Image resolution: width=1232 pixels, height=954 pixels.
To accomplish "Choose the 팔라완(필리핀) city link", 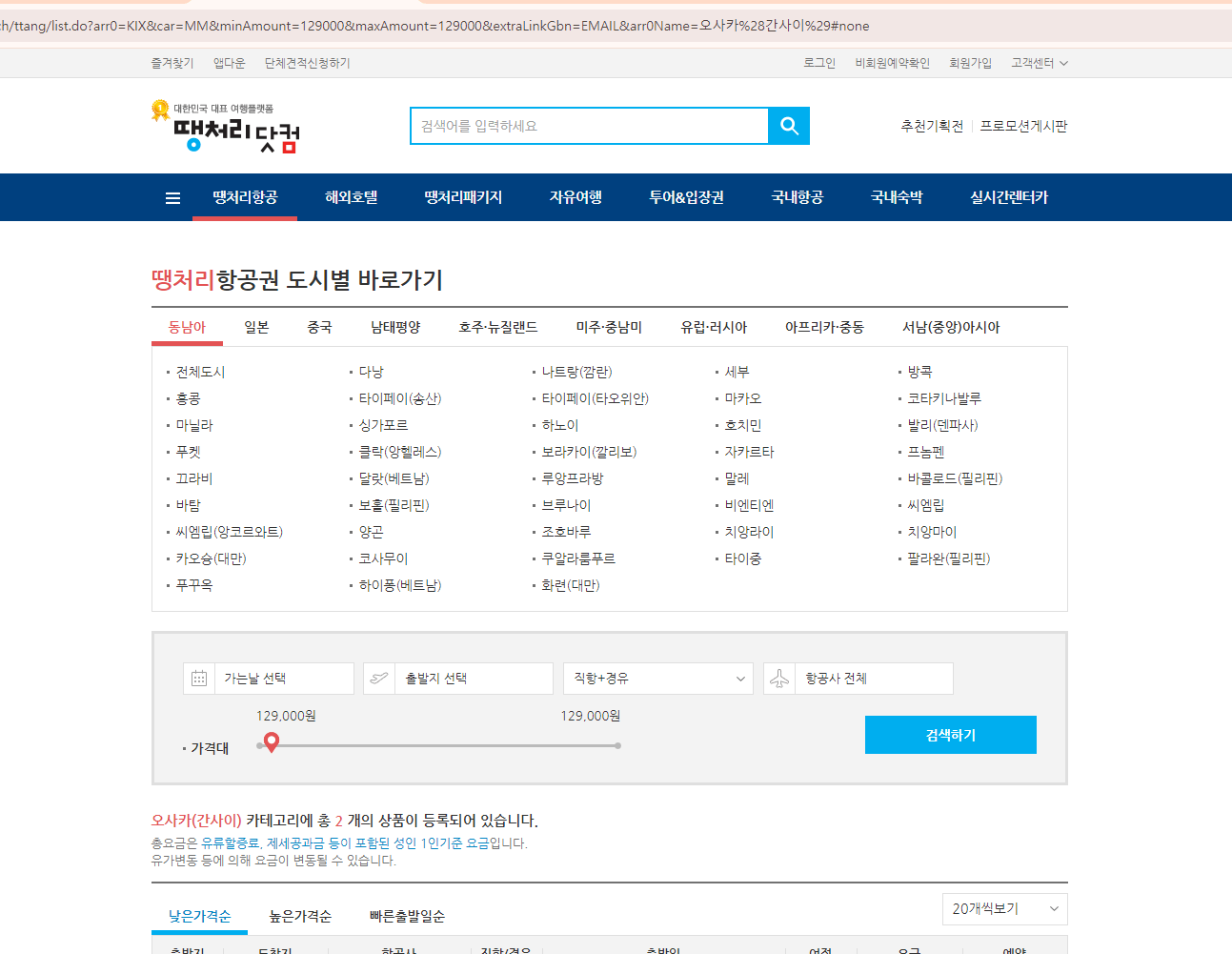I will [948, 558].
